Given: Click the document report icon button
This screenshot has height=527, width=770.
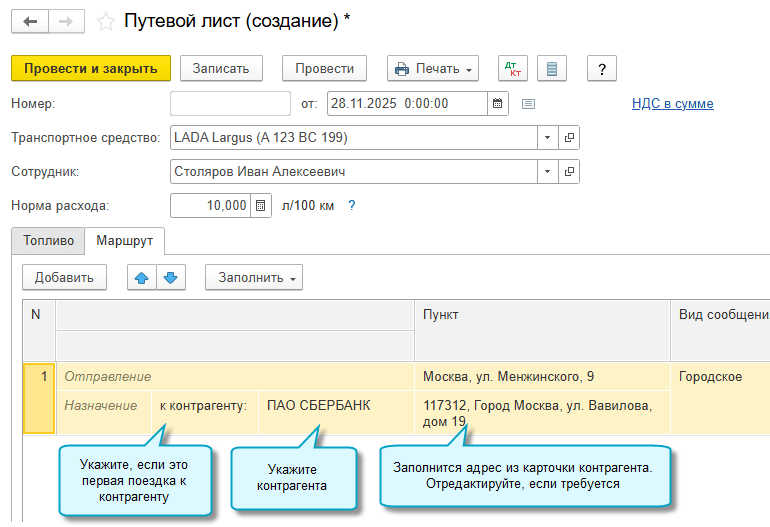Looking at the screenshot, I should point(552,68).
